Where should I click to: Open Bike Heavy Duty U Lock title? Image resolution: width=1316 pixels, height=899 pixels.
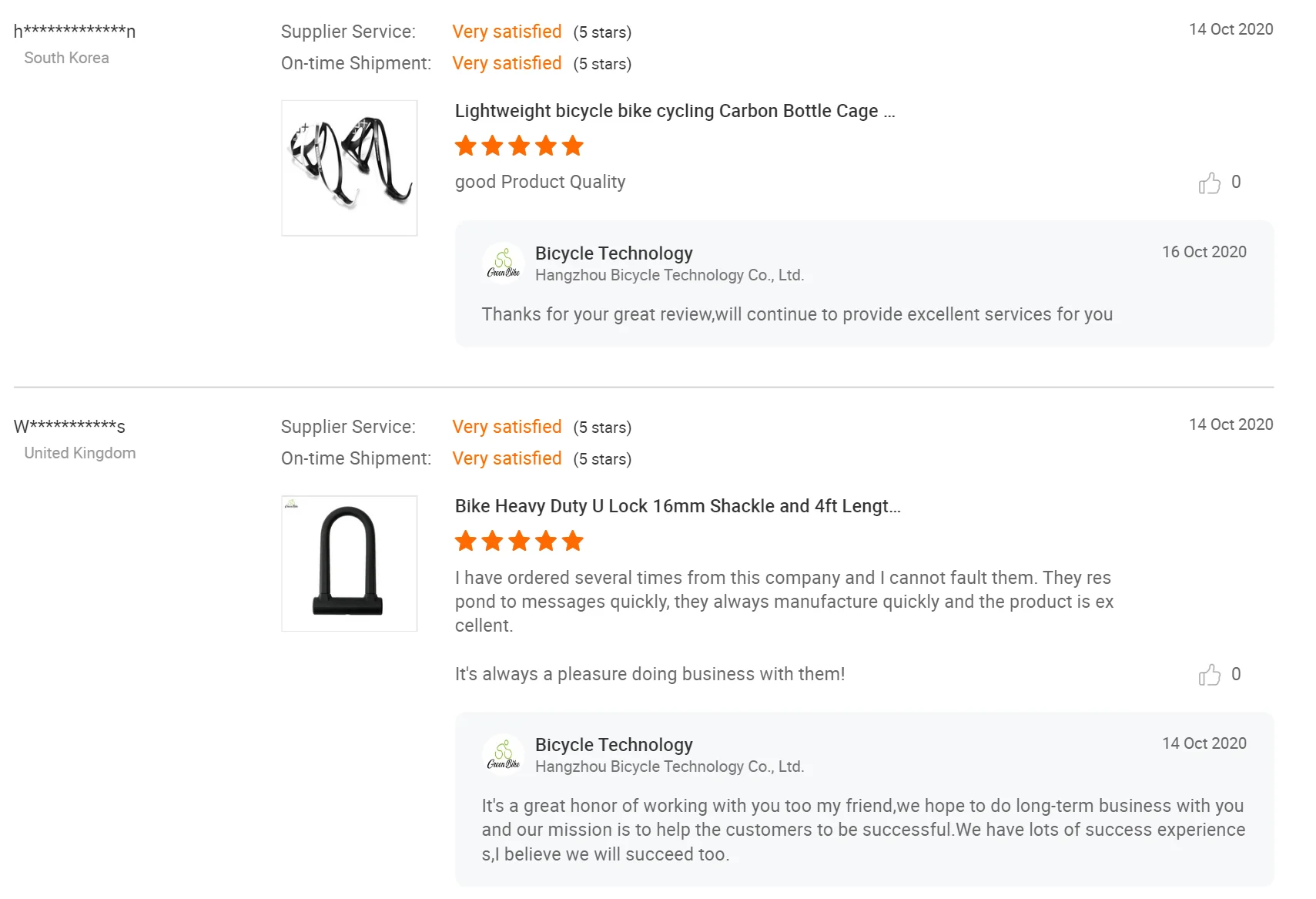click(678, 506)
